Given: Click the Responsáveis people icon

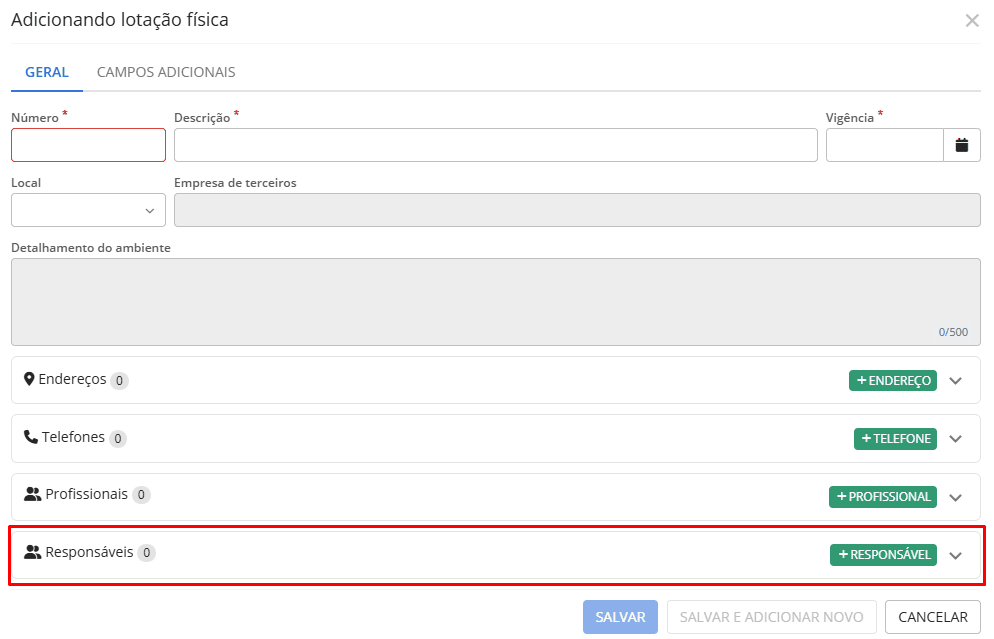Looking at the screenshot, I should pyautogui.click(x=33, y=552).
